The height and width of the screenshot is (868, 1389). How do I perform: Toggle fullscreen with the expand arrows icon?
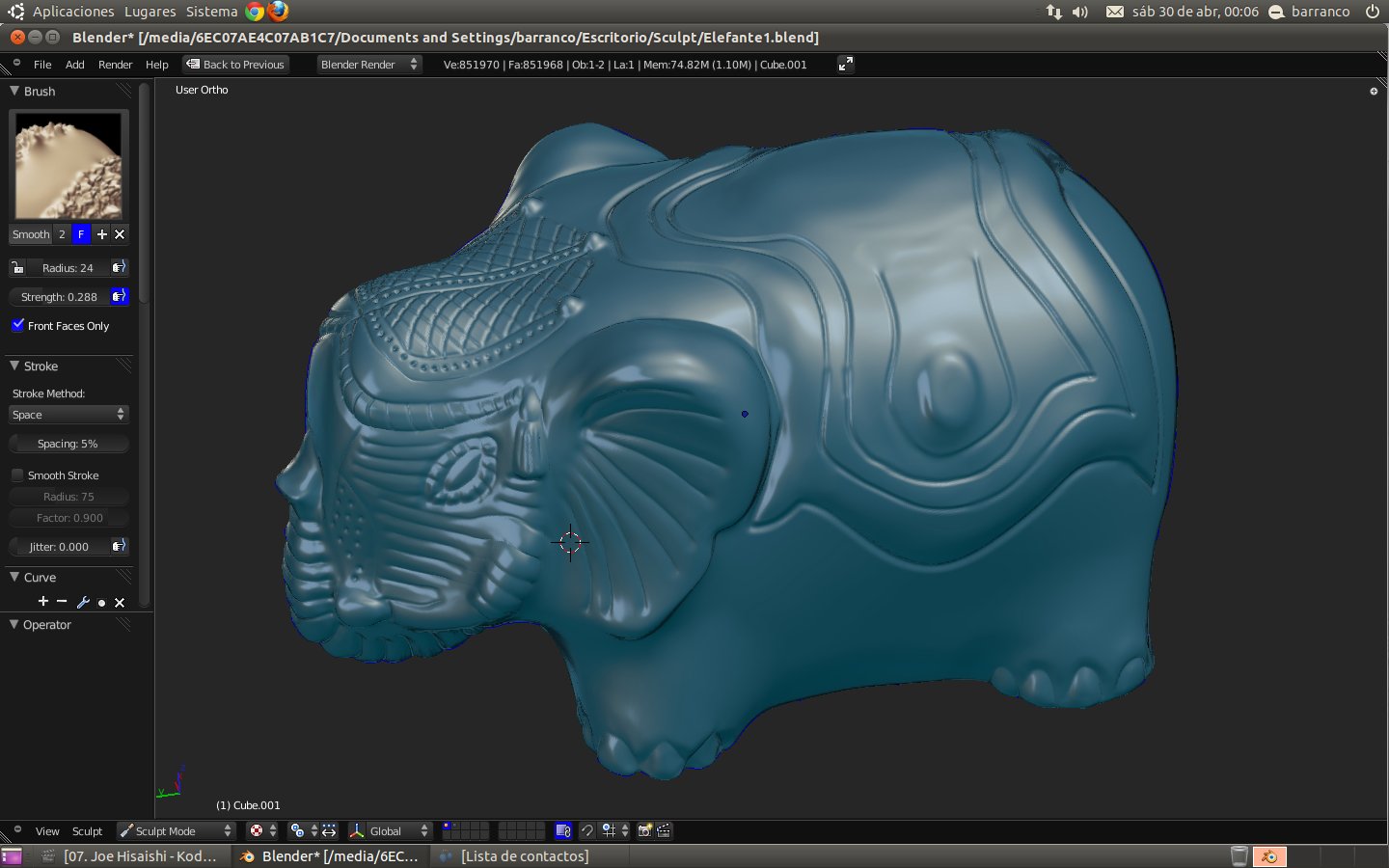tap(845, 64)
